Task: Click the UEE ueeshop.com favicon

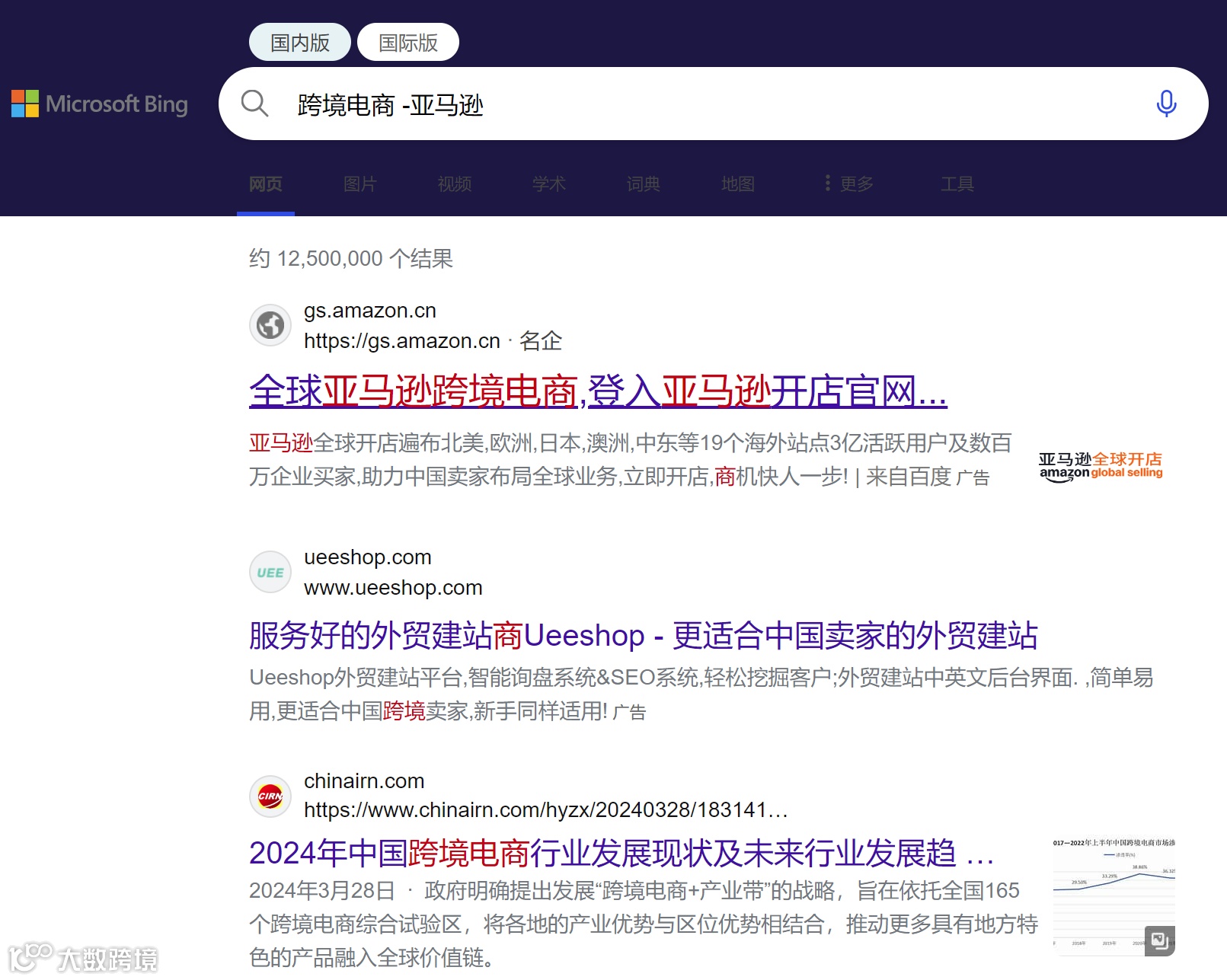Action: coord(270,572)
